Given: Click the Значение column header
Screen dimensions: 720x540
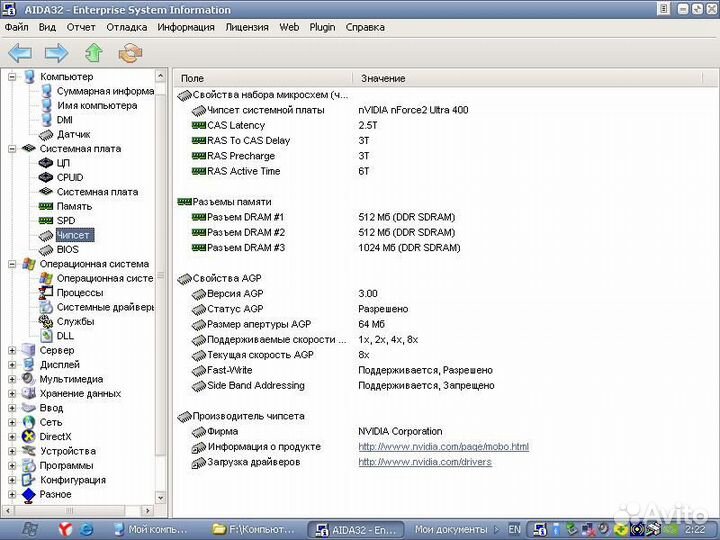Looking at the screenshot, I should pos(383,78).
